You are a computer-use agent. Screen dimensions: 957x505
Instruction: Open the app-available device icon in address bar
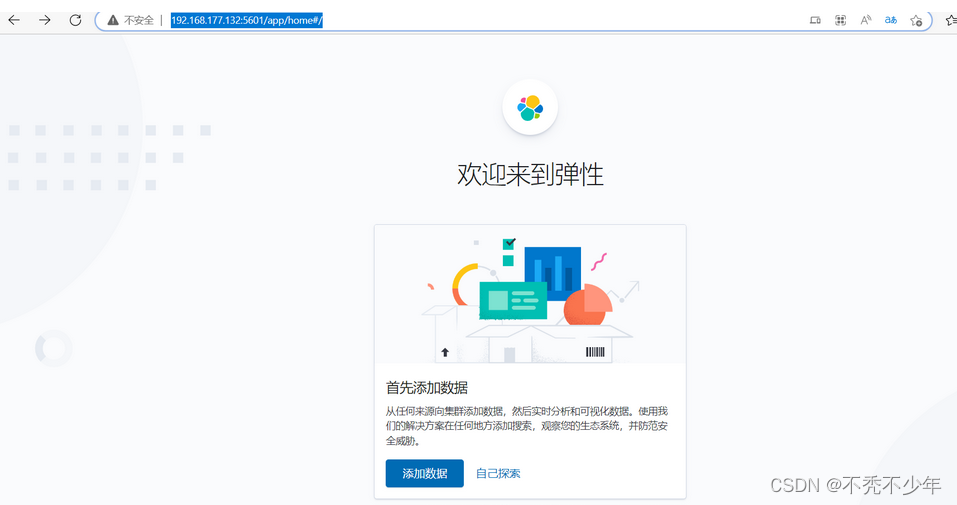815,20
